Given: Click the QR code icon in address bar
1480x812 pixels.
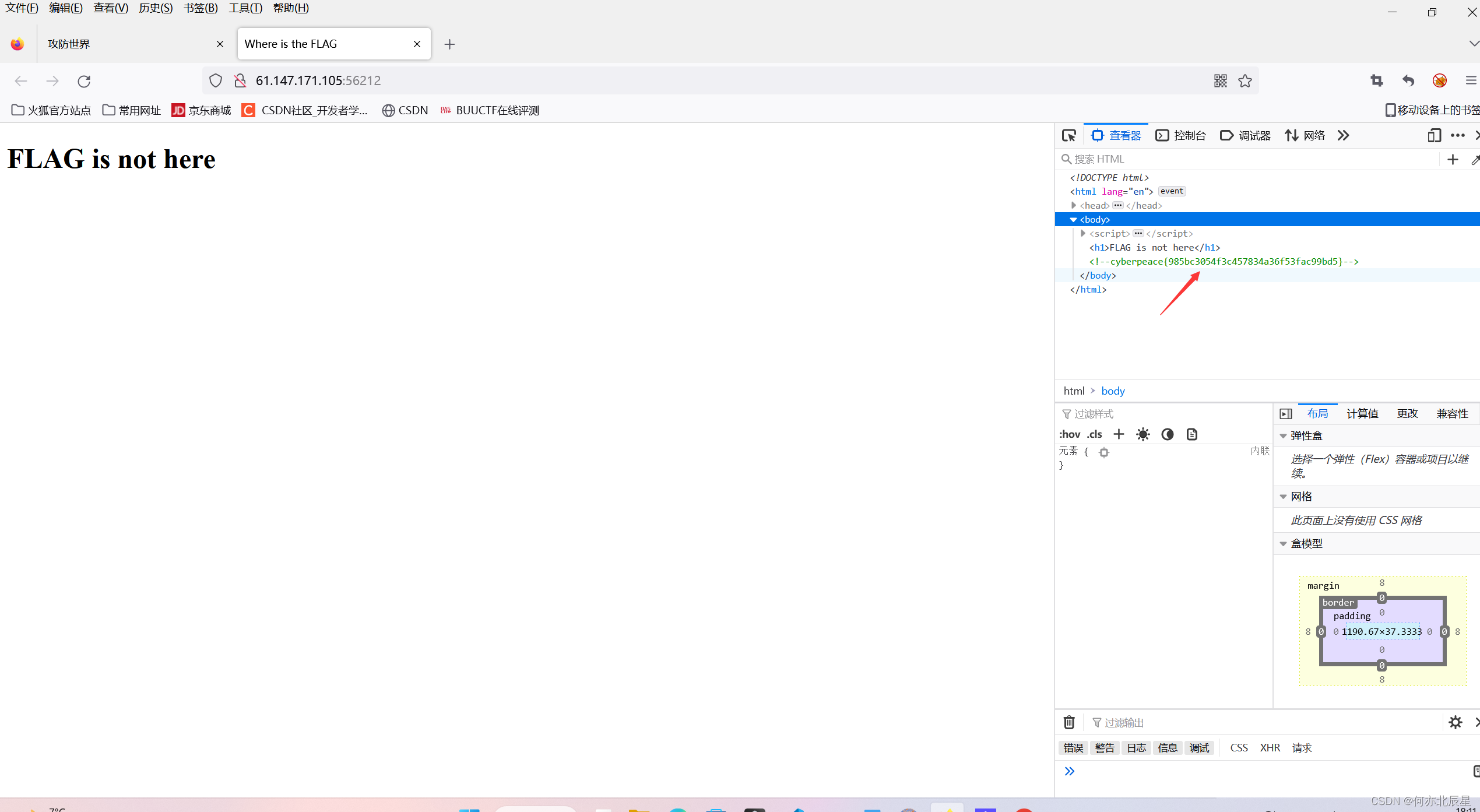Looking at the screenshot, I should [1221, 80].
